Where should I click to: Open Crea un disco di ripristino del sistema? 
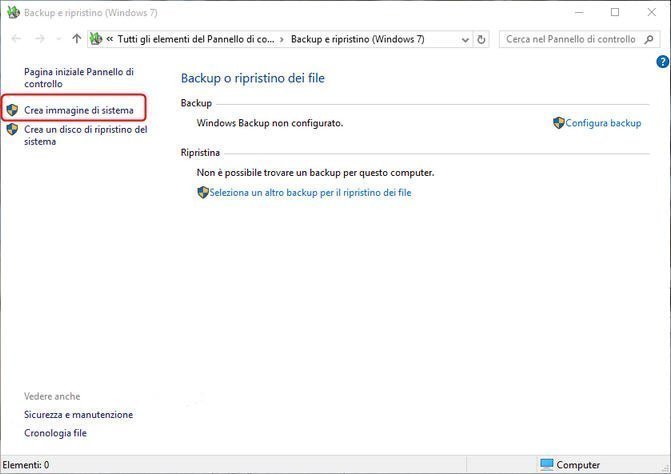click(86, 135)
